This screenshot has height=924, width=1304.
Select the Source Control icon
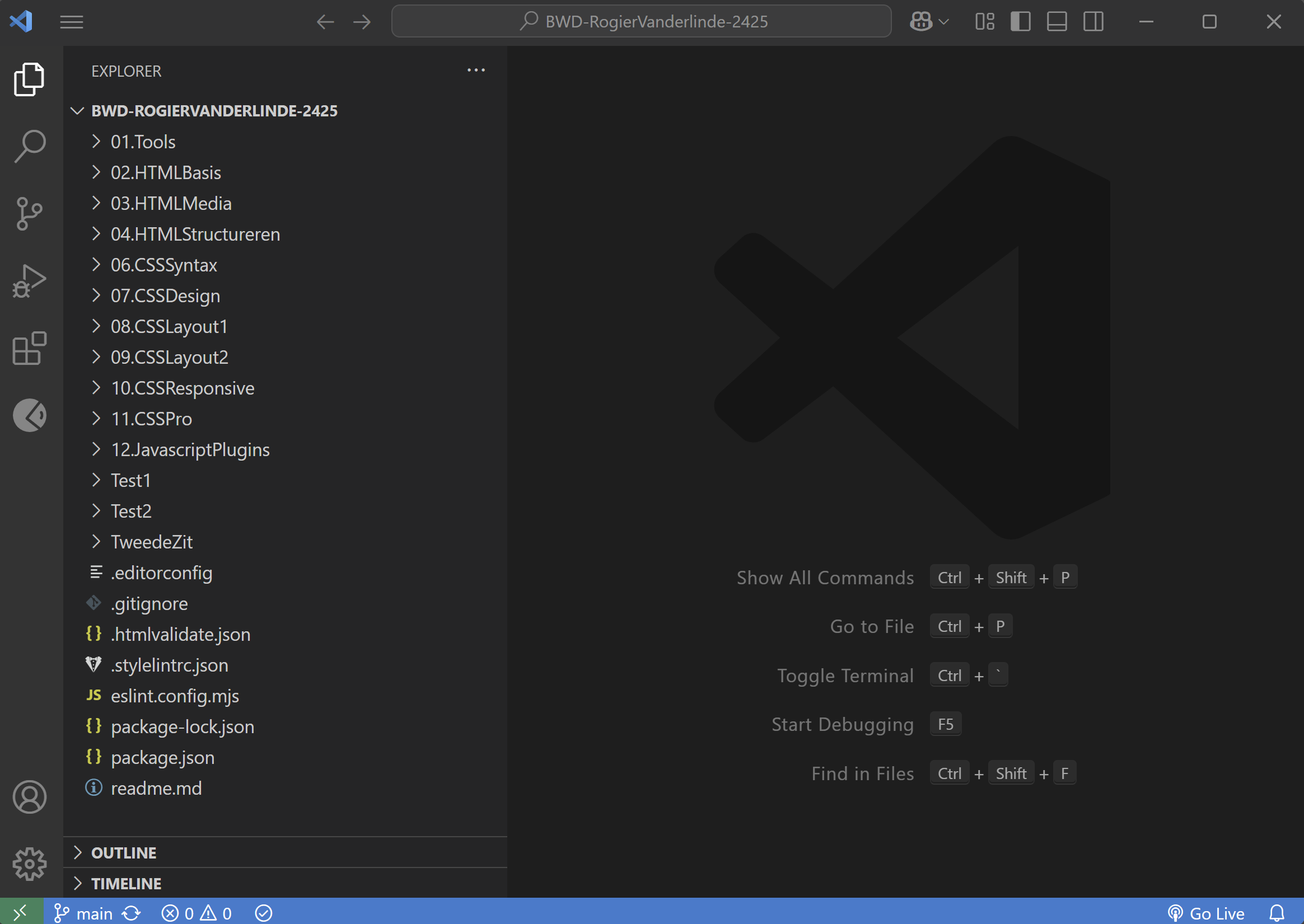tap(29, 213)
